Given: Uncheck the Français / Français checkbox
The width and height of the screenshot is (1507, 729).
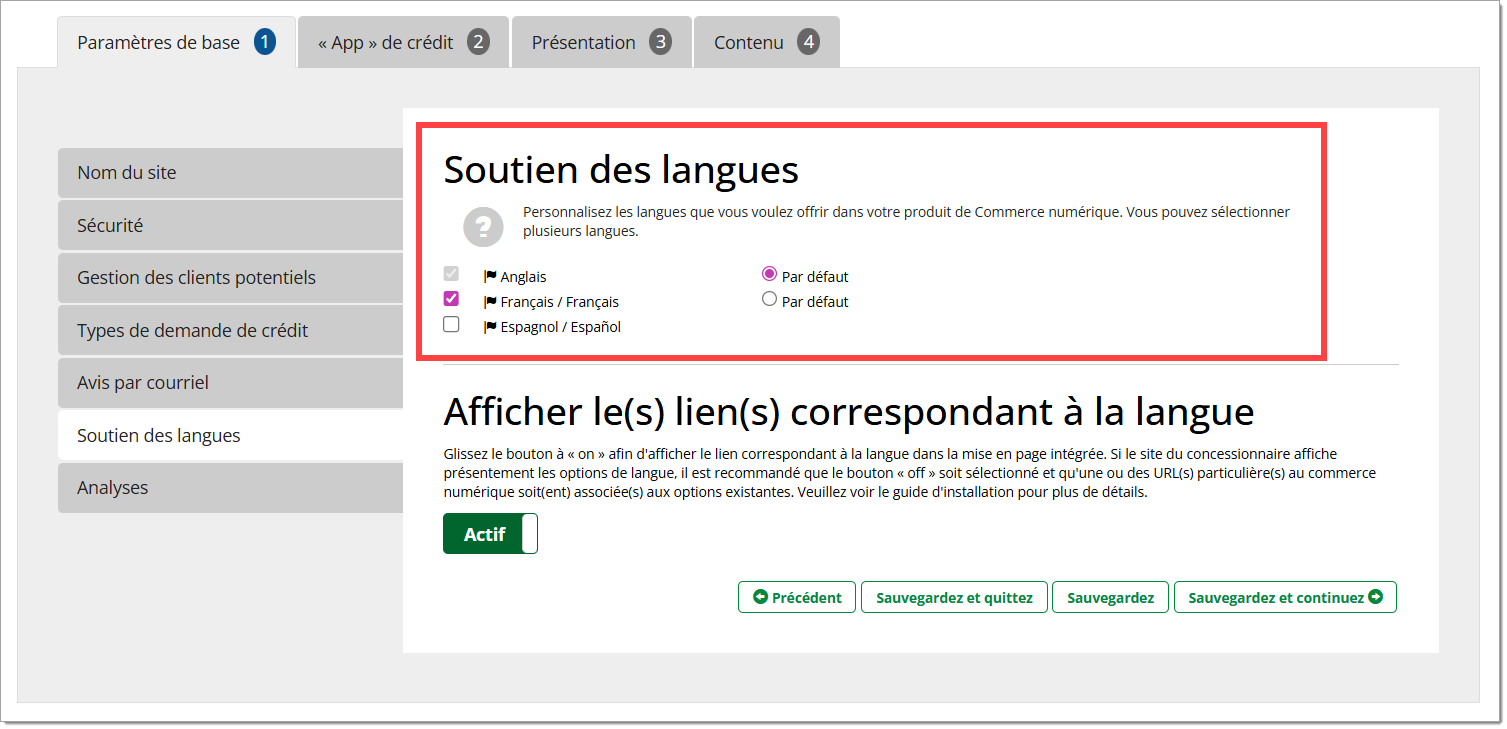Looking at the screenshot, I should pos(451,299).
